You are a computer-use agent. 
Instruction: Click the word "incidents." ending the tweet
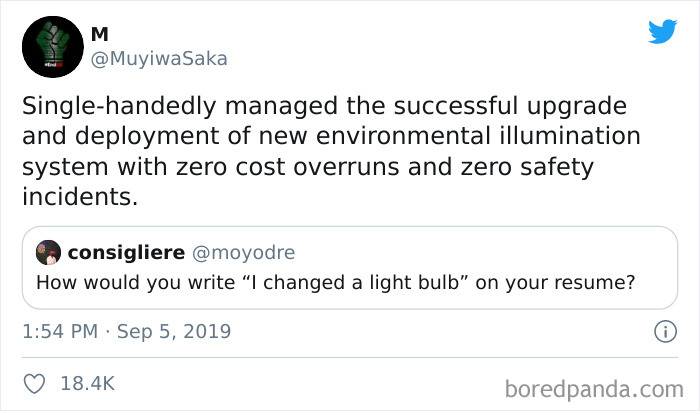[x=77, y=196]
